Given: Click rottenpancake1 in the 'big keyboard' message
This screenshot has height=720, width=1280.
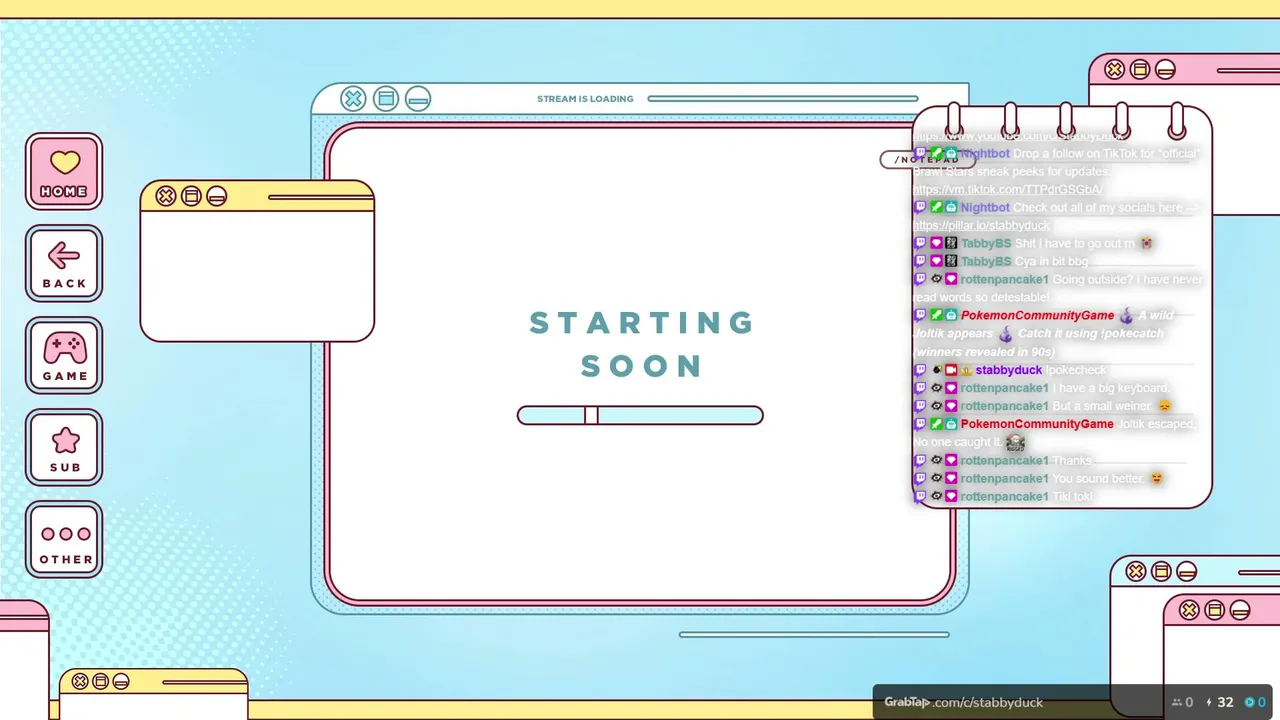Looking at the screenshot, I should (x=1005, y=388).
